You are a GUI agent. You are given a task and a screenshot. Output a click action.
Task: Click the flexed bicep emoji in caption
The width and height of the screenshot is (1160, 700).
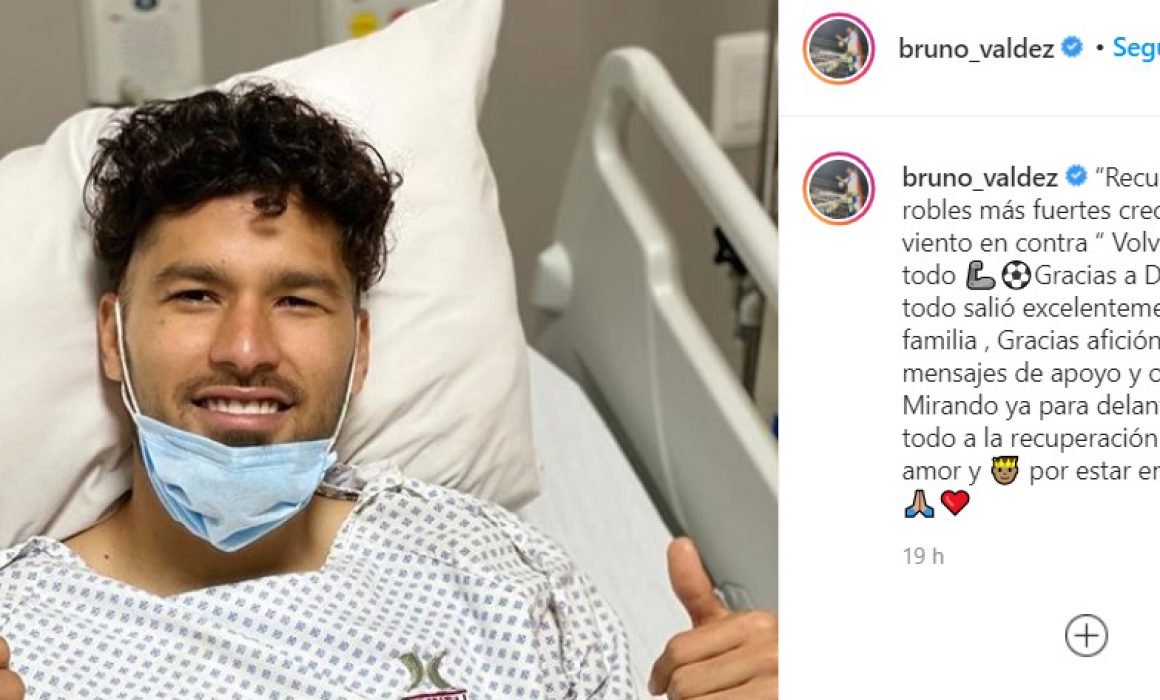click(980, 276)
